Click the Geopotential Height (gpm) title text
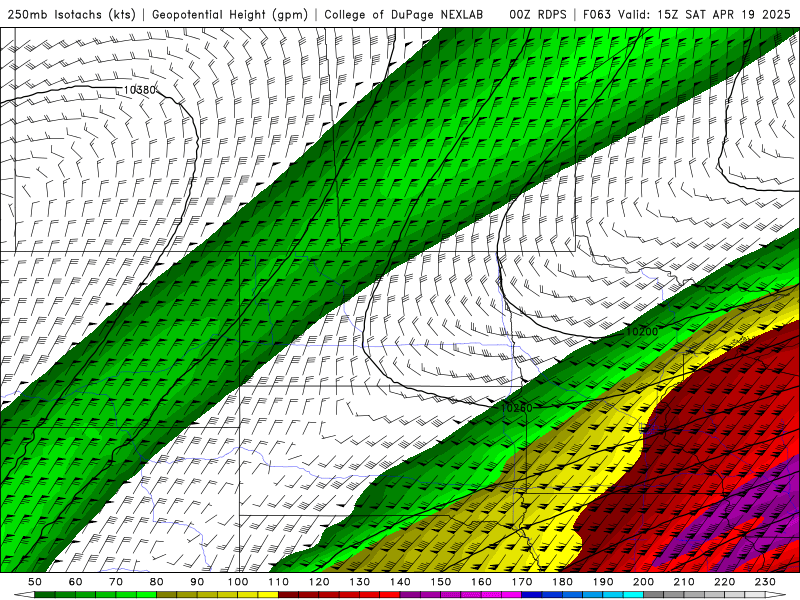The width and height of the screenshot is (800, 600). (x=230, y=14)
